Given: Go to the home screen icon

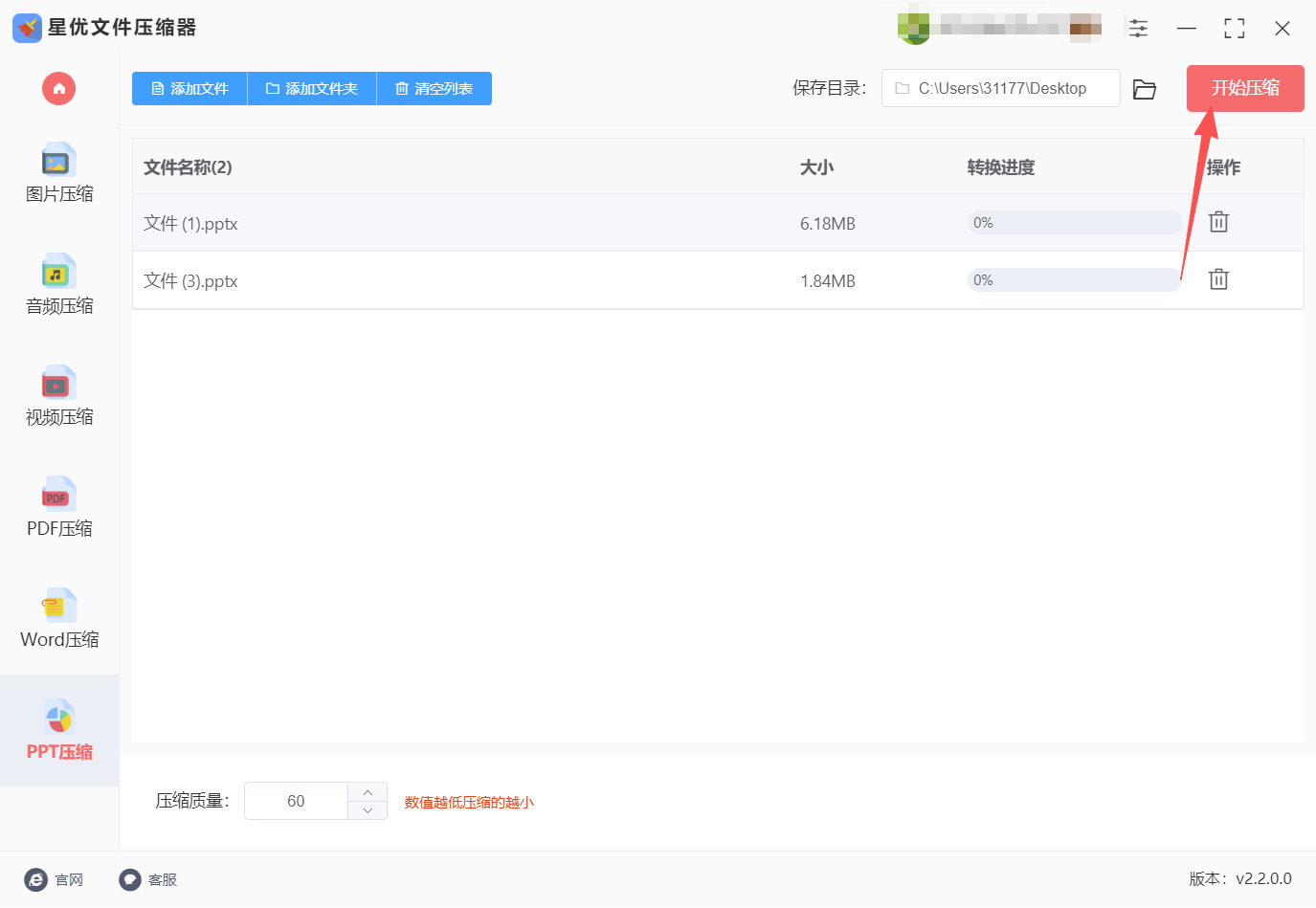Looking at the screenshot, I should click(58, 88).
